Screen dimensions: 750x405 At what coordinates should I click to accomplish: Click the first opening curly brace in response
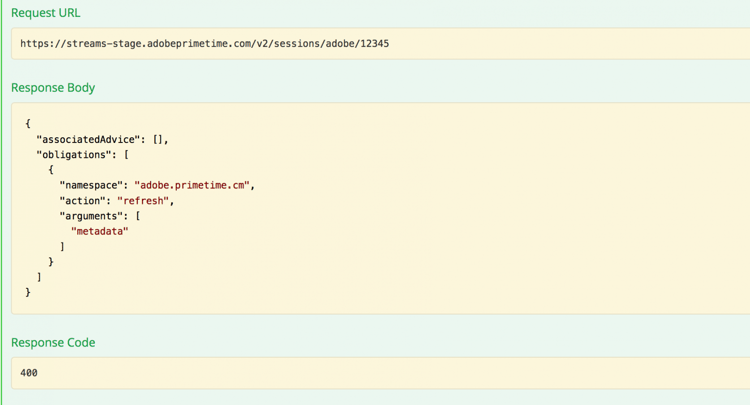[28, 123]
